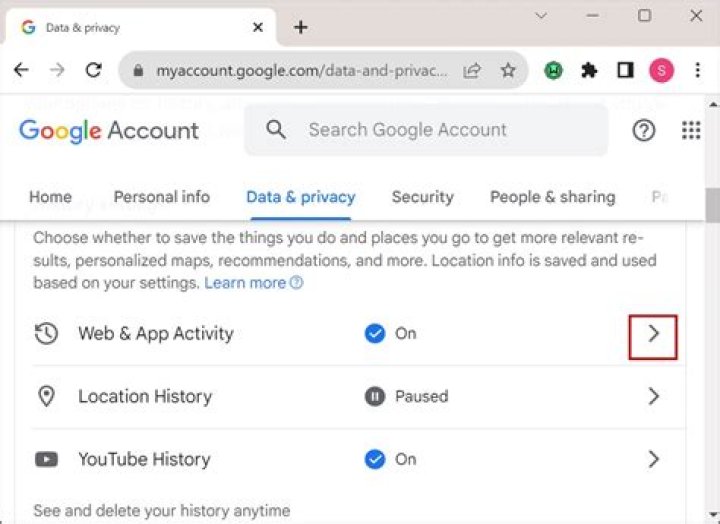Open a new browser tab
The image size is (720, 524).
(301, 28)
